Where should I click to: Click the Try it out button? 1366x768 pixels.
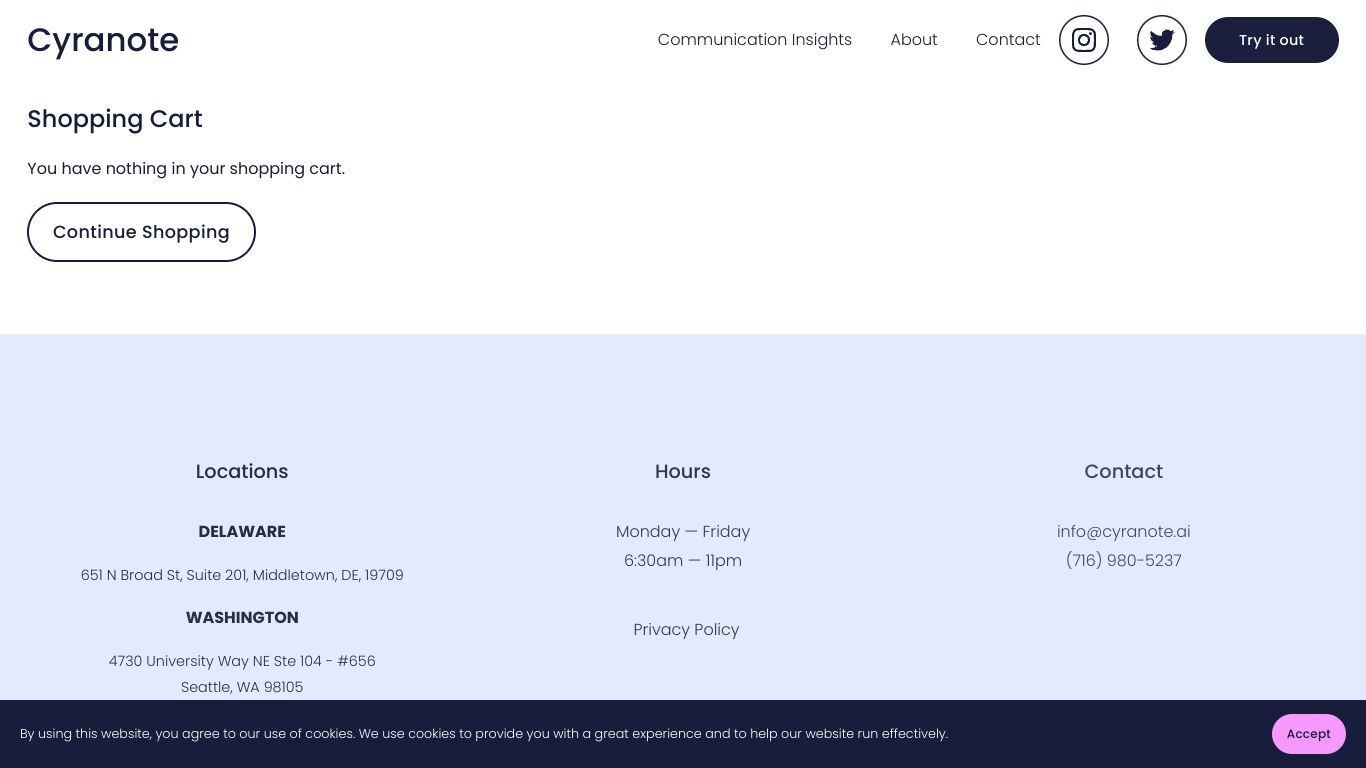[1272, 40]
